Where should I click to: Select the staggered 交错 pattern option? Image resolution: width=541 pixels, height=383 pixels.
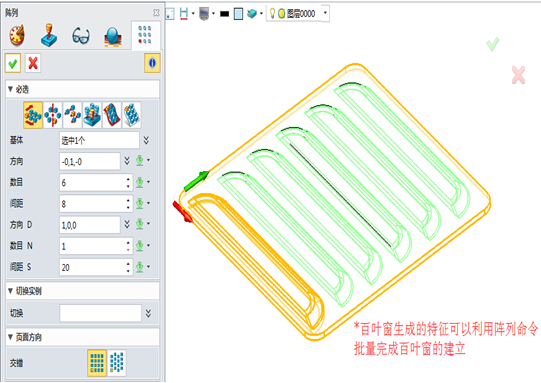(x=117, y=363)
